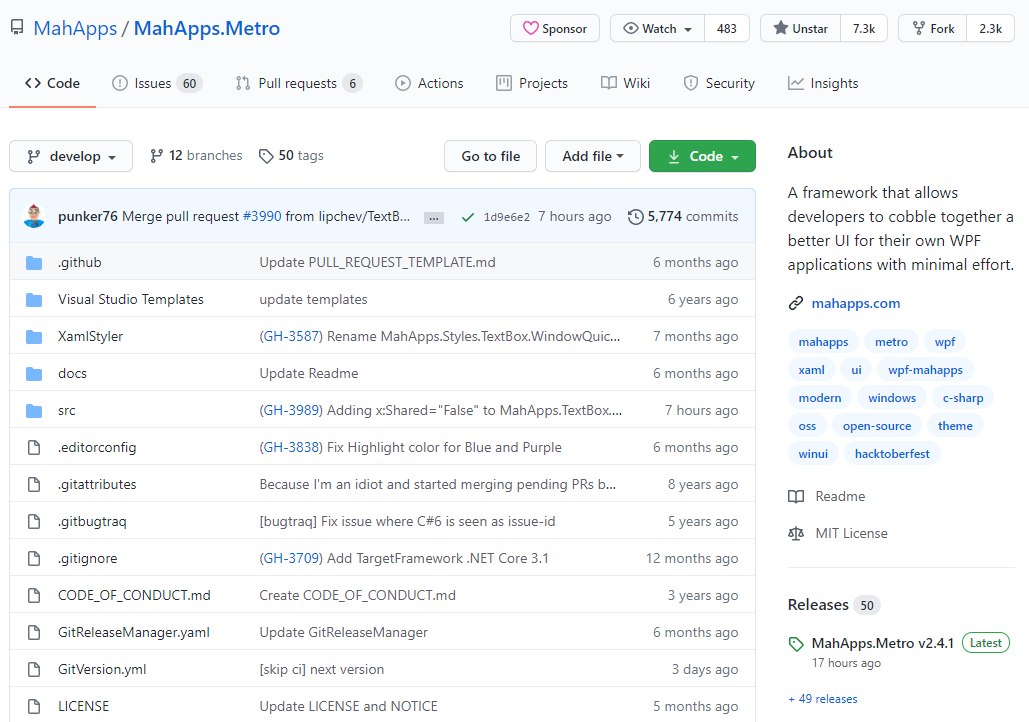The height and width of the screenshot is (722, 1029).
Task: Click the repository book icon beside MahApps
Action: [x=17, y=28]
